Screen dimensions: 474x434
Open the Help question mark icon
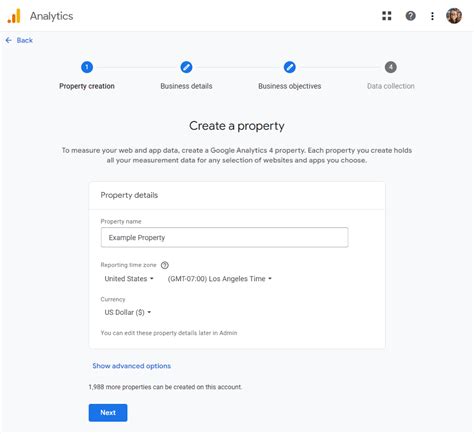tap(410, 16)
